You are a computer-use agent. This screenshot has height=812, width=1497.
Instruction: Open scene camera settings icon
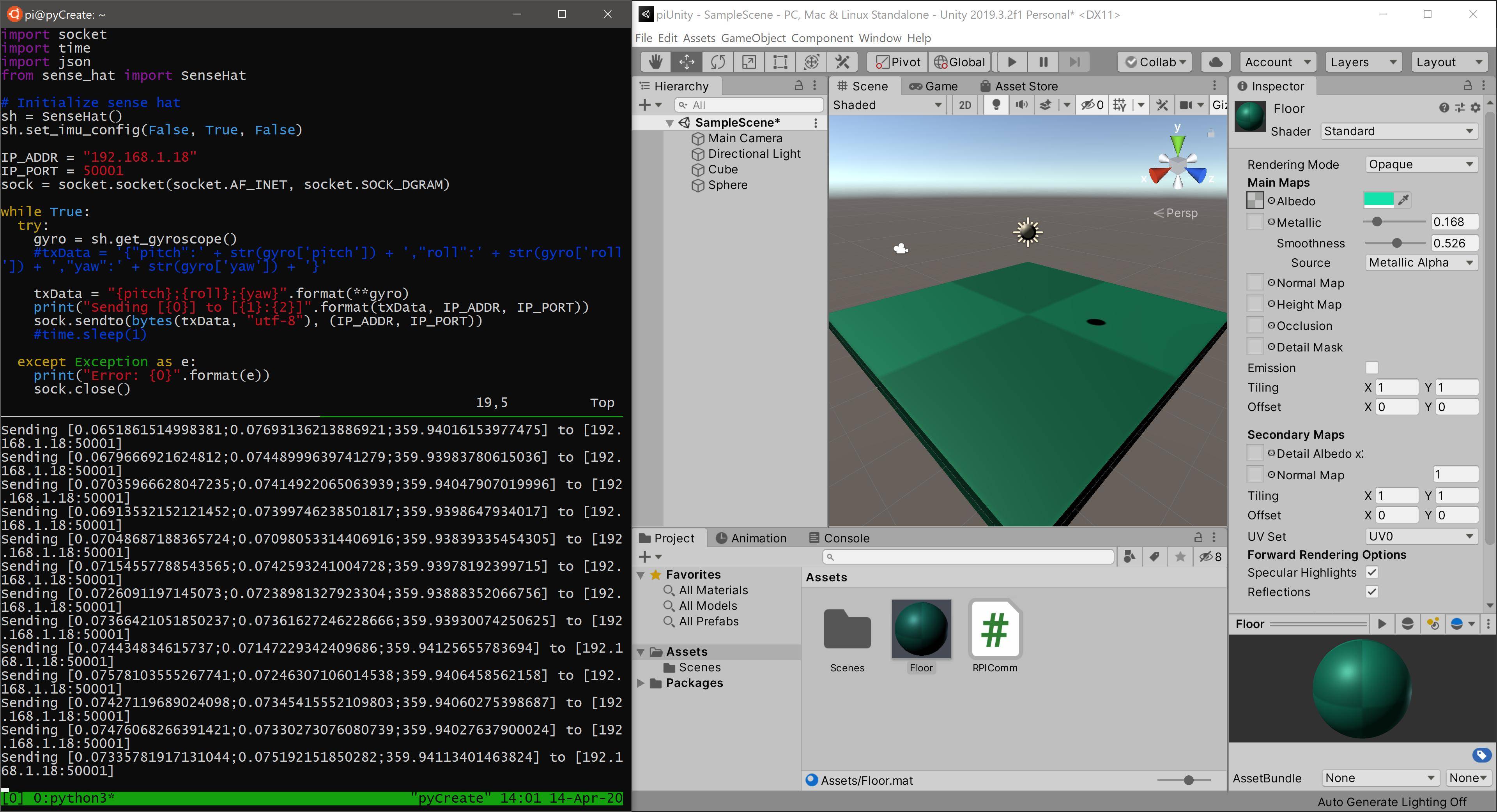pyautogui.click(x=1186, y=105)
